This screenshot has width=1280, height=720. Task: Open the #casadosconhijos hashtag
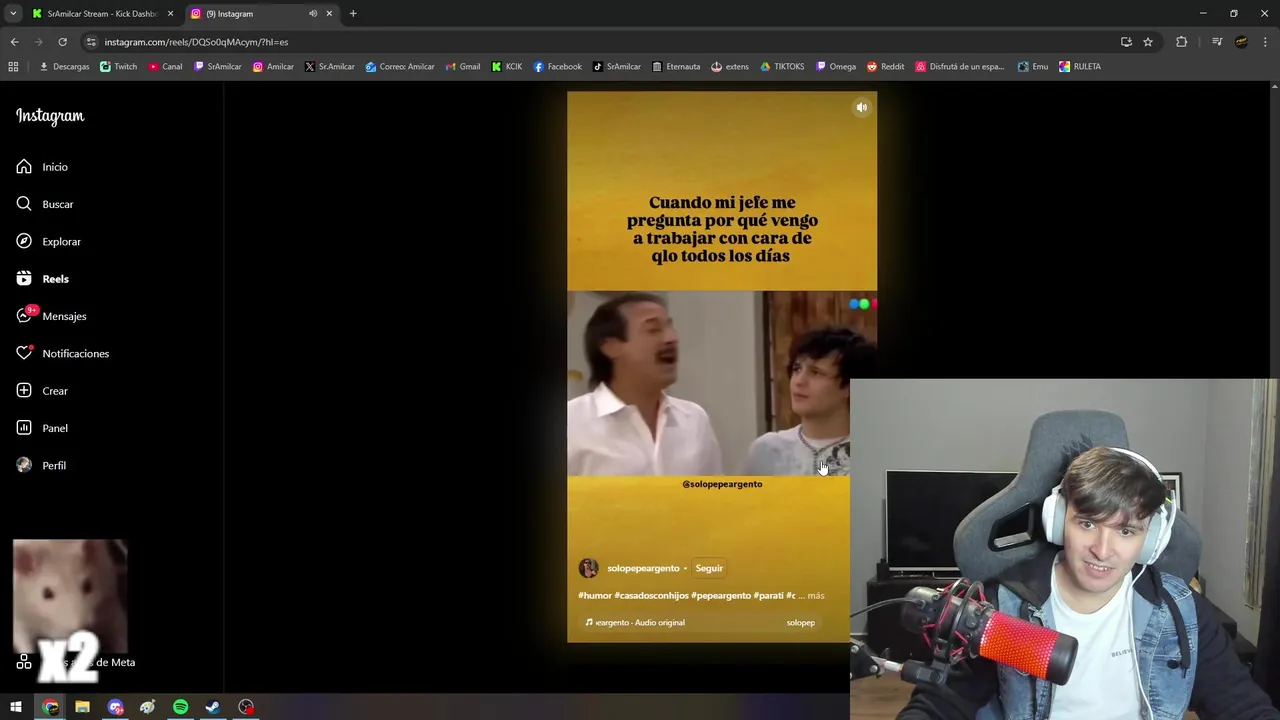tap(651, 596)
